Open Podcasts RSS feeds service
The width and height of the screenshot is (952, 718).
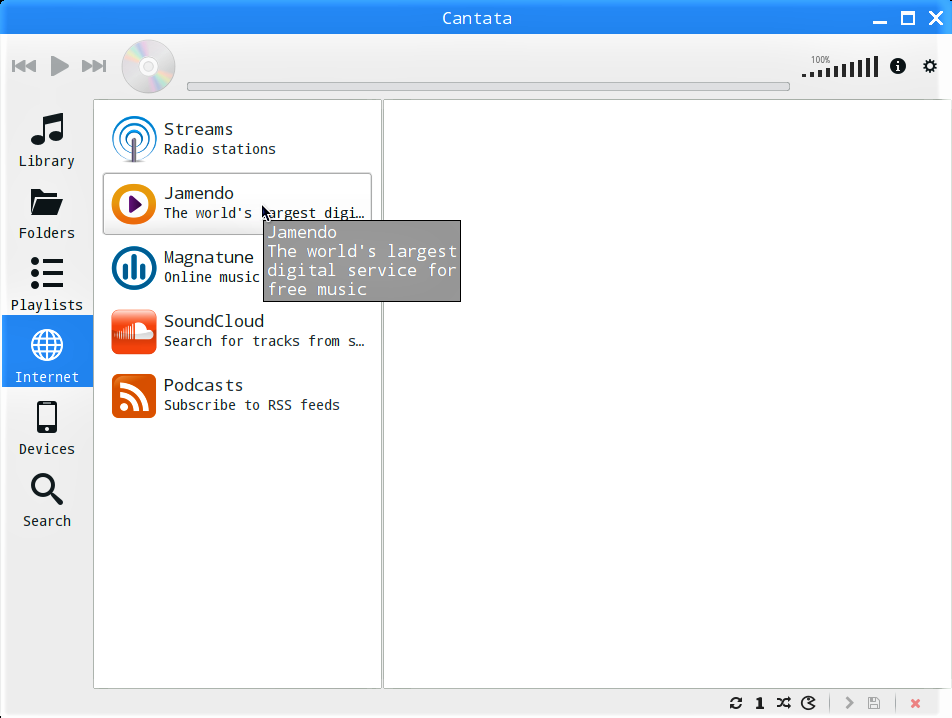237,396
